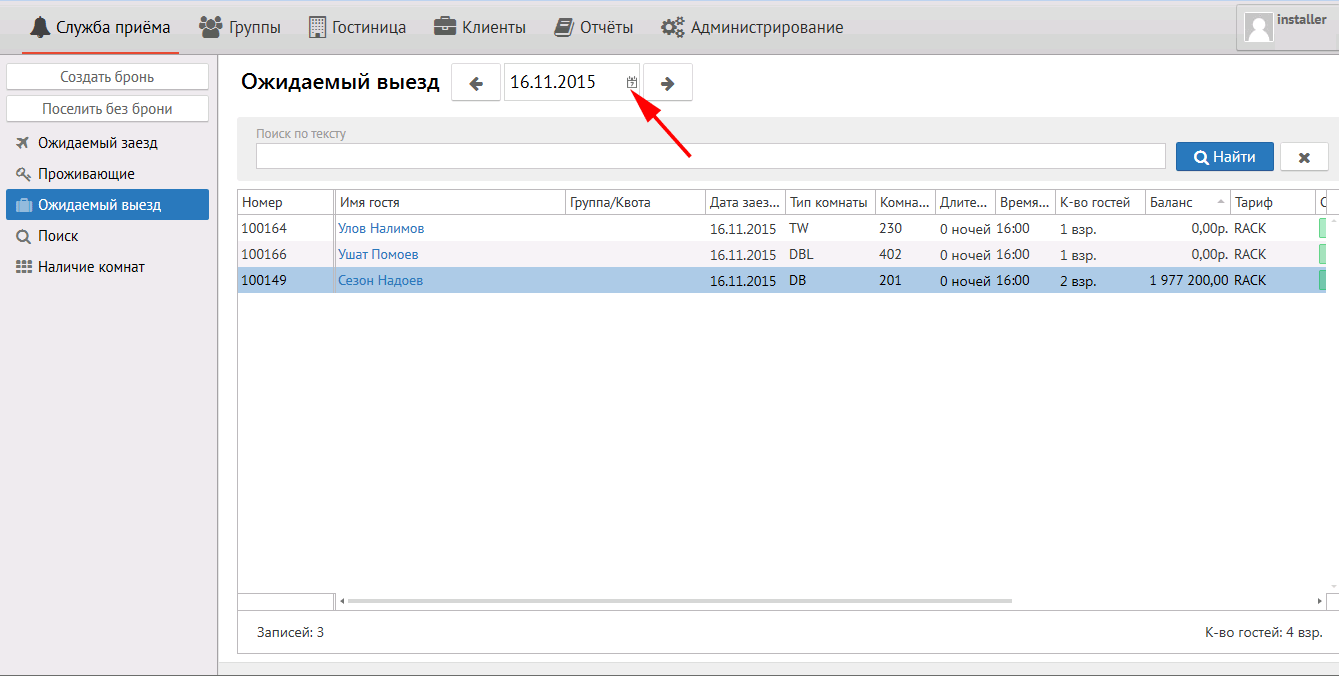Click the table's horizontal scrollbar
1339x676 pixels.
click(680, 601)
